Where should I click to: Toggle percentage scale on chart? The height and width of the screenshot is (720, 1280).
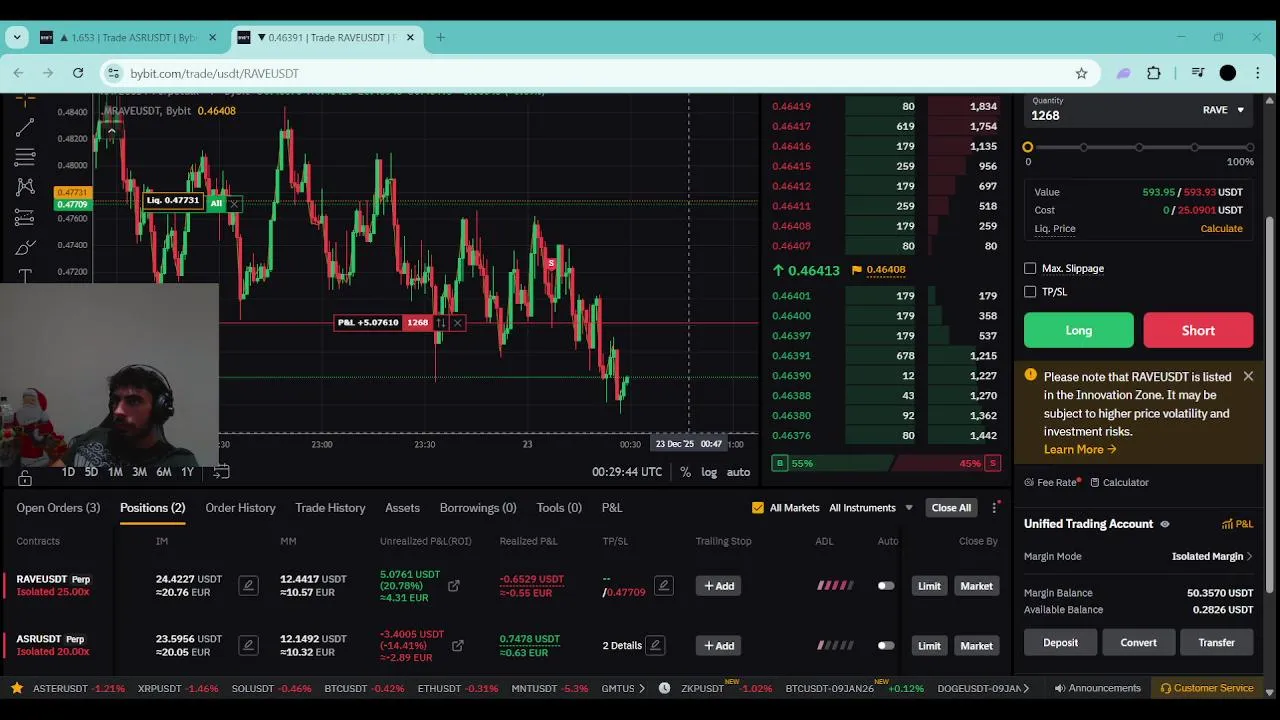(x=685, y=472)
